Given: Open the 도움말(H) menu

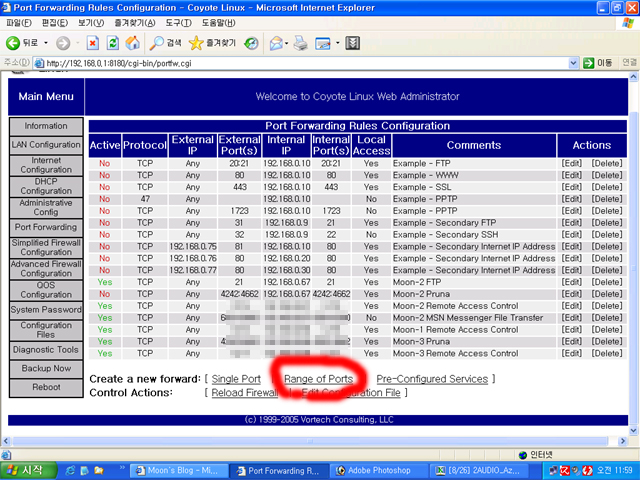Looking at the screenshot, I should point(218,23).
